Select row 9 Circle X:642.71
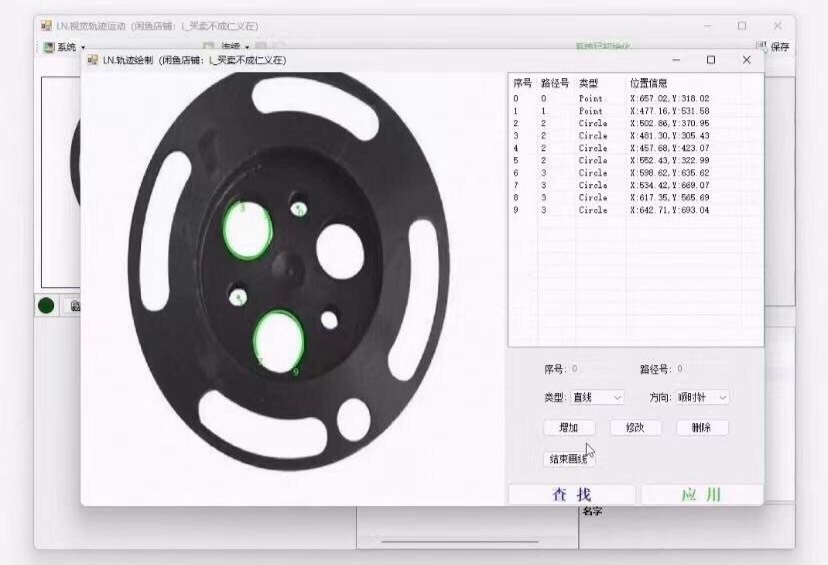828x565 pixels. click(x=636, y=210)
